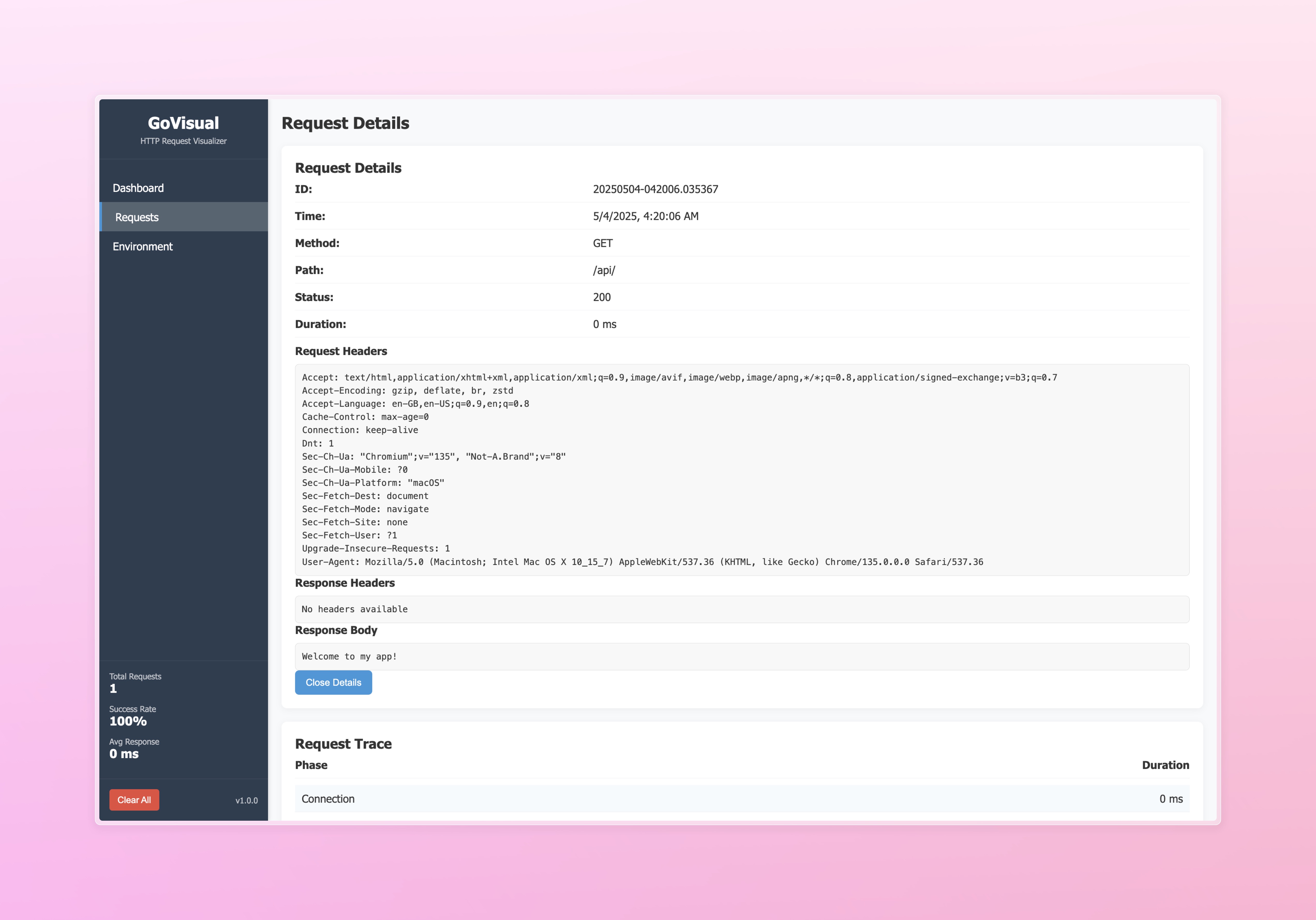Image resolution: width=1316 pixels, height=920 pixels.
Task: Click the Request Trace heading
Action: pos(343,744)
